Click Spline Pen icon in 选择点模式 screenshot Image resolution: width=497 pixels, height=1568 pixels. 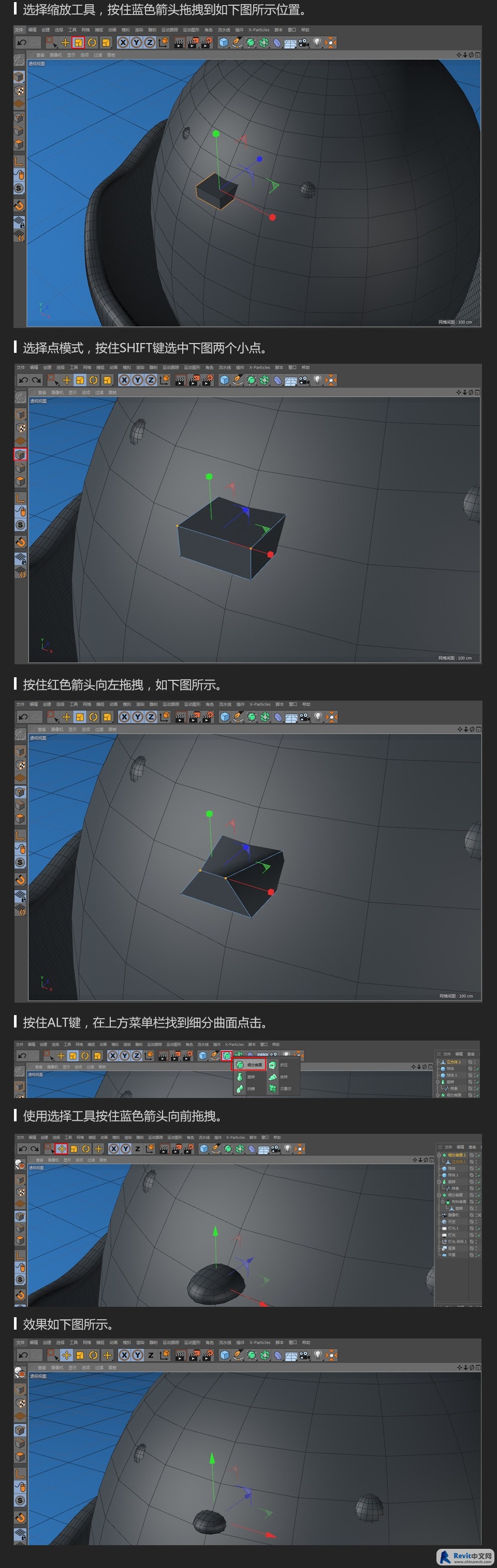(238, 380)
